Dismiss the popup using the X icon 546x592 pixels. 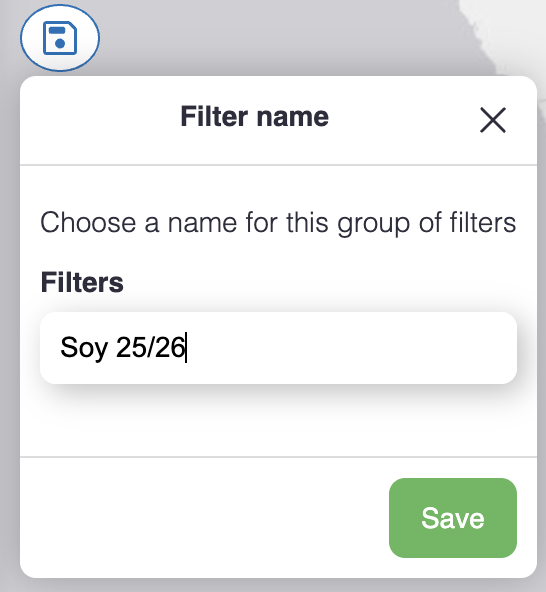[493, 120]
